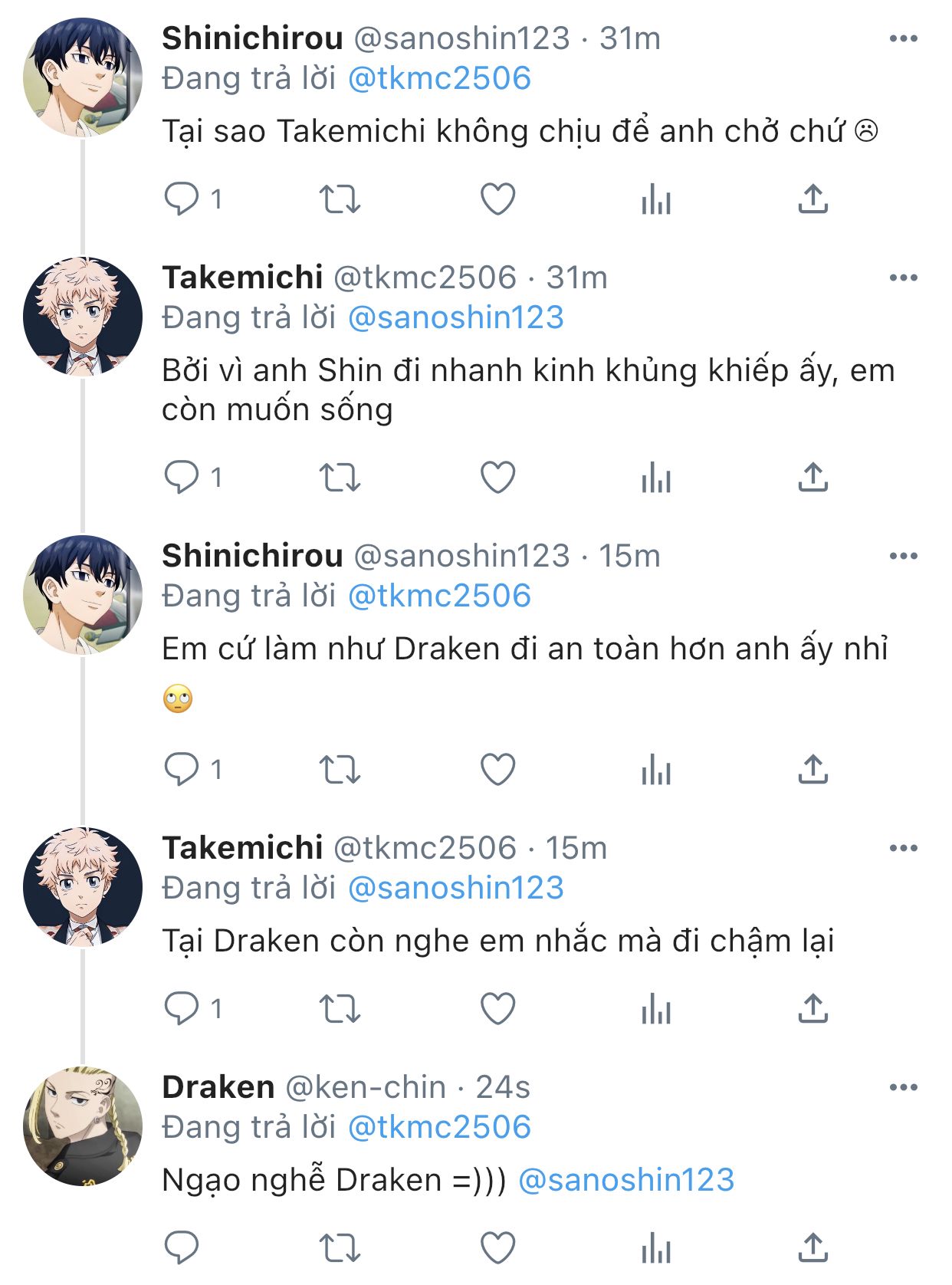This screenshot has height=1285, width=952.
Task: Share Draken's tweet
Action: (812, 1247)
